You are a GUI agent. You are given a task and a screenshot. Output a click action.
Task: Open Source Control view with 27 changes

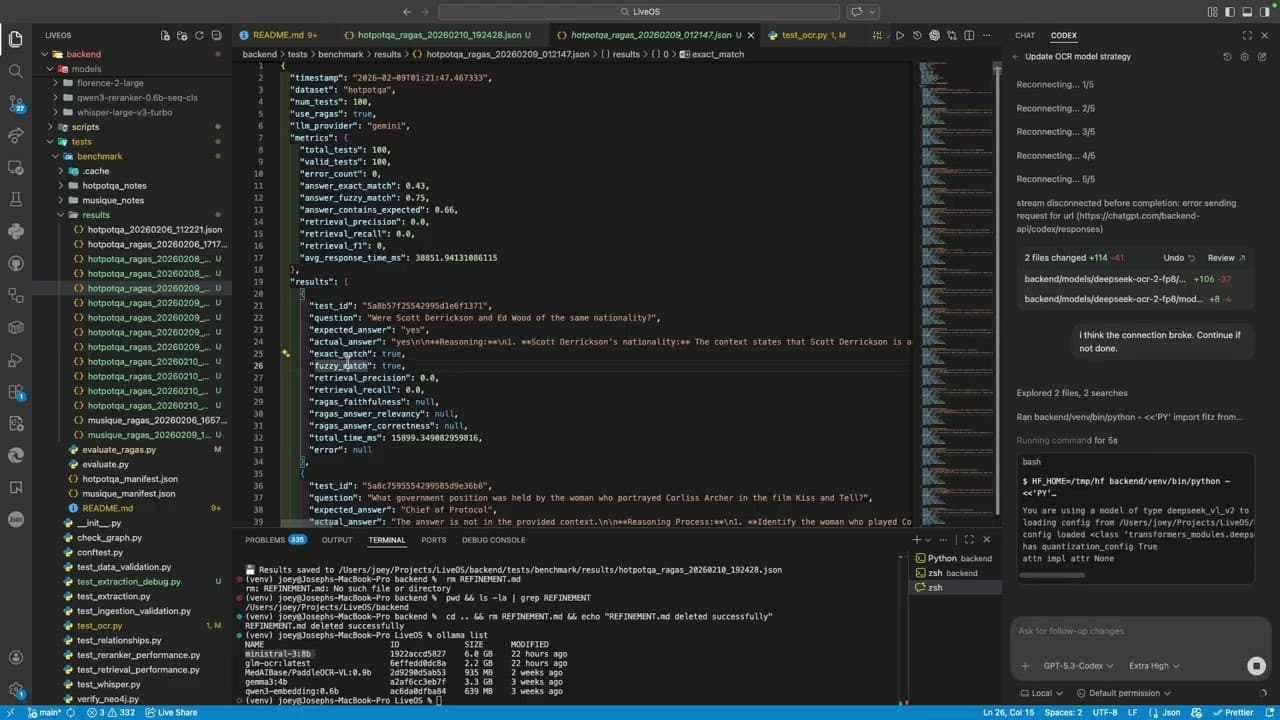coord(15,103)
